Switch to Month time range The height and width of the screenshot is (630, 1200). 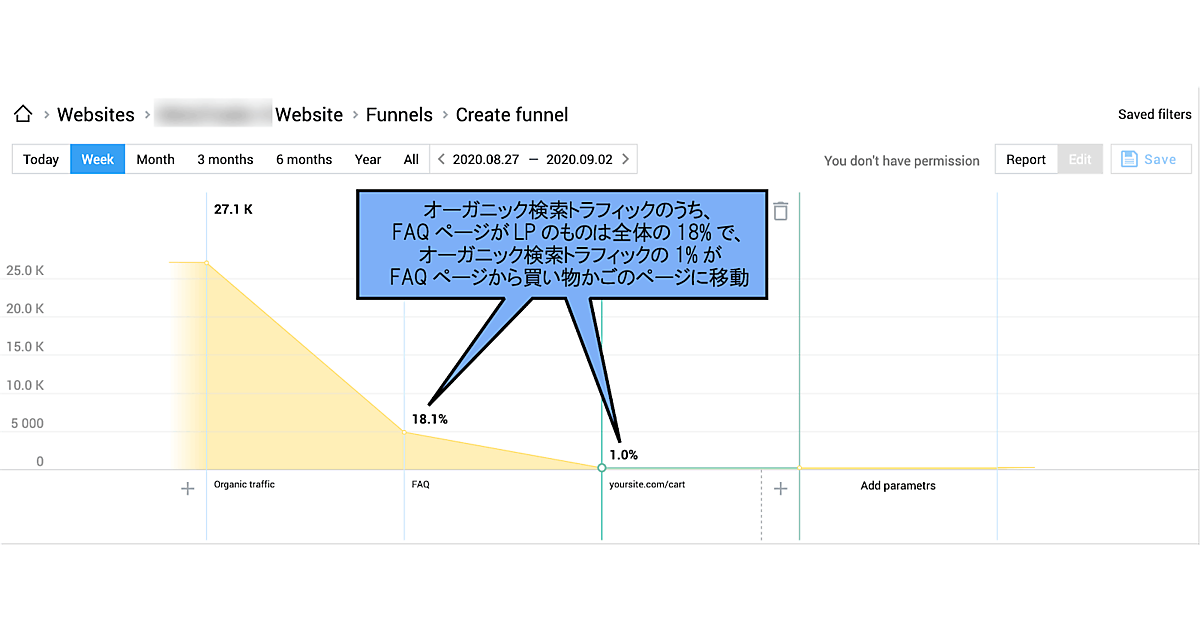(x=155, y=159)
